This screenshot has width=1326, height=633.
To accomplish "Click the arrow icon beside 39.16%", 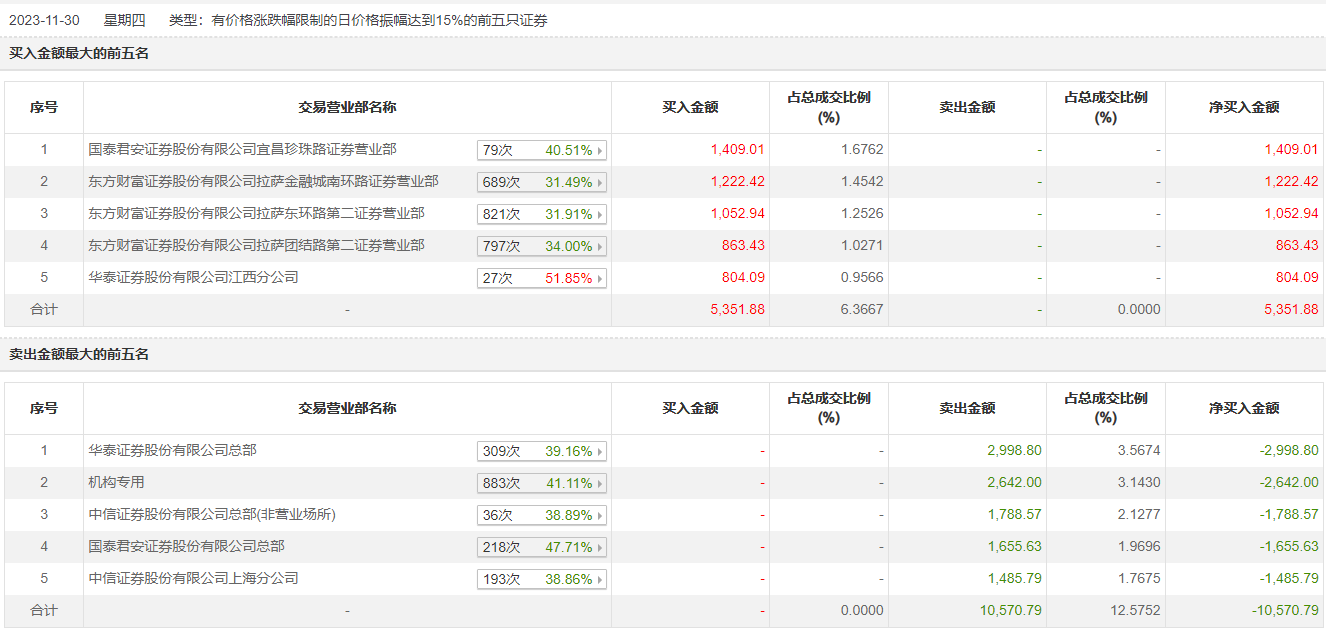I will (600, 452).
